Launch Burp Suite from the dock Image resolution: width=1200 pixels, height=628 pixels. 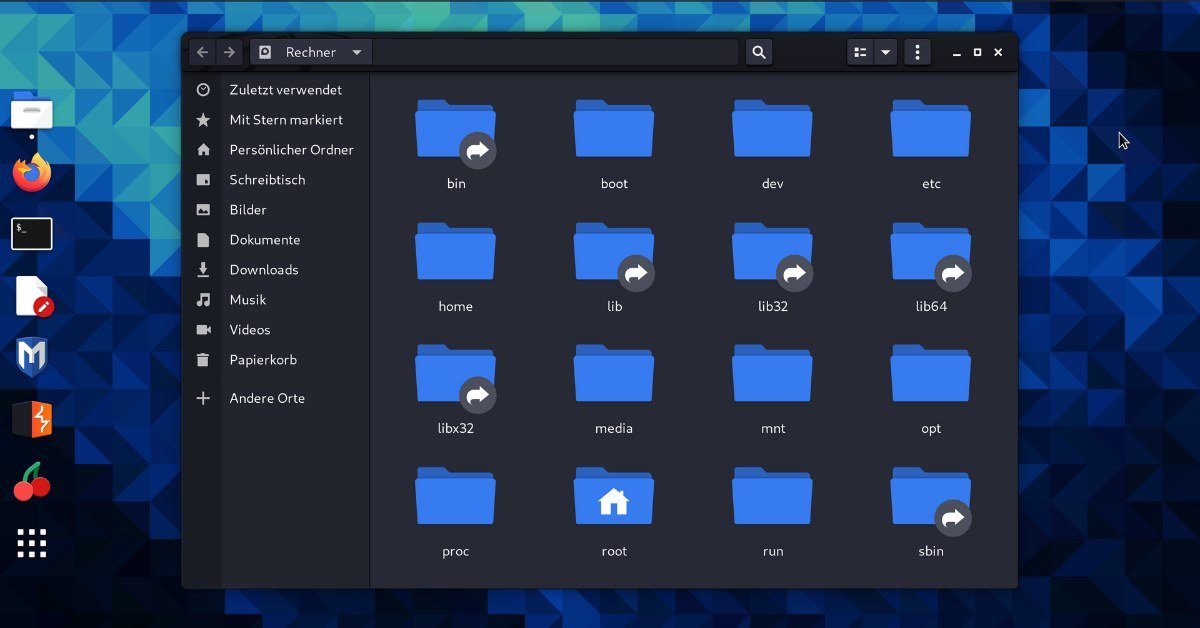point(32,419)
